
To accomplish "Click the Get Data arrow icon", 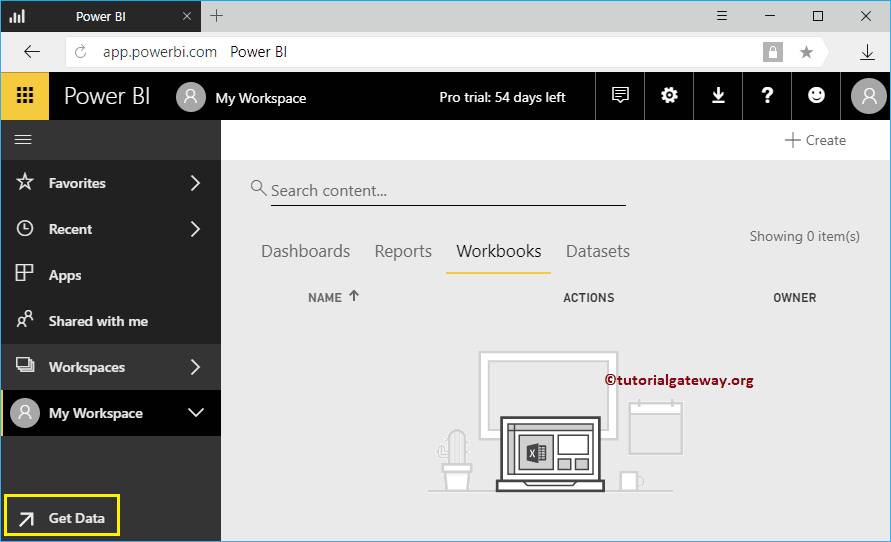I will [x=26, y=519].
